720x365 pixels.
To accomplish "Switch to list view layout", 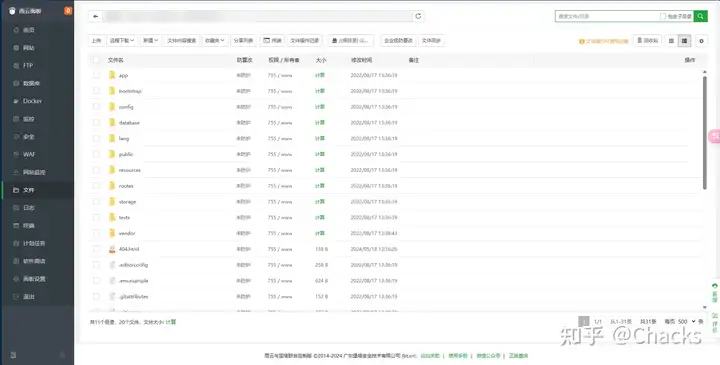I will tap(684, 41).
